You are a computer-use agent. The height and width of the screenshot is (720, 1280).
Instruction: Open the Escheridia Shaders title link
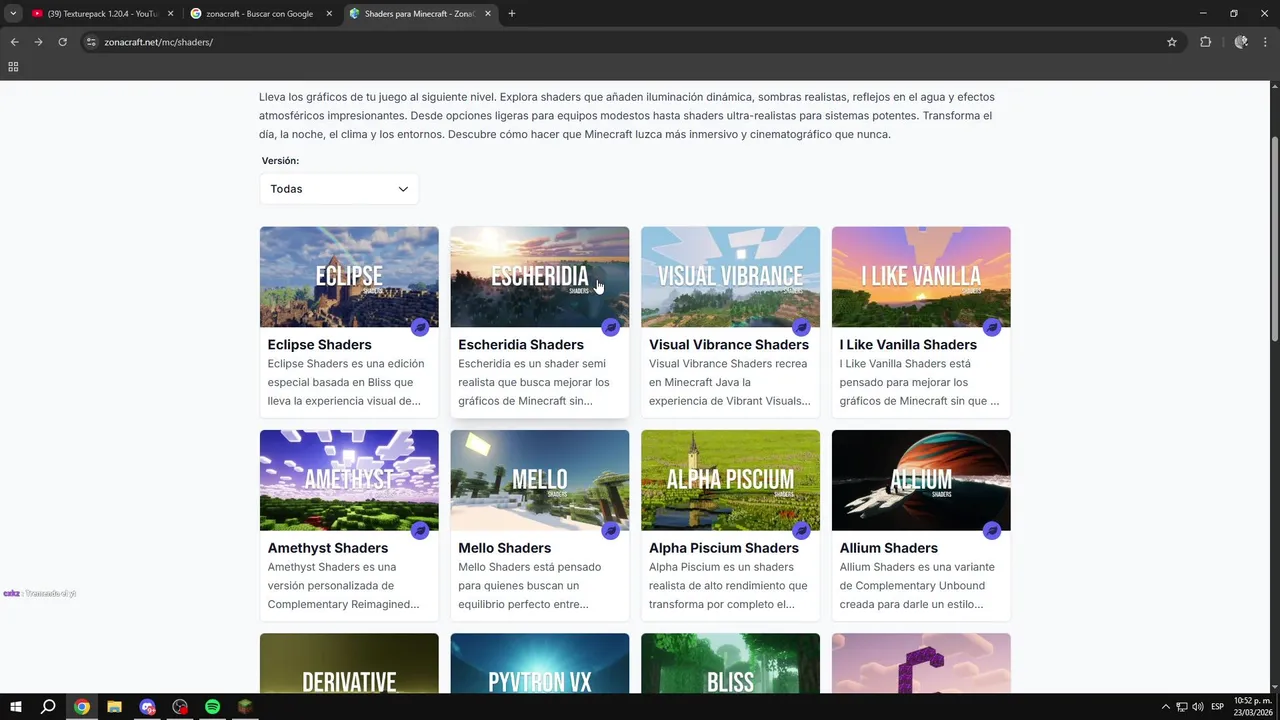[521, 345]
